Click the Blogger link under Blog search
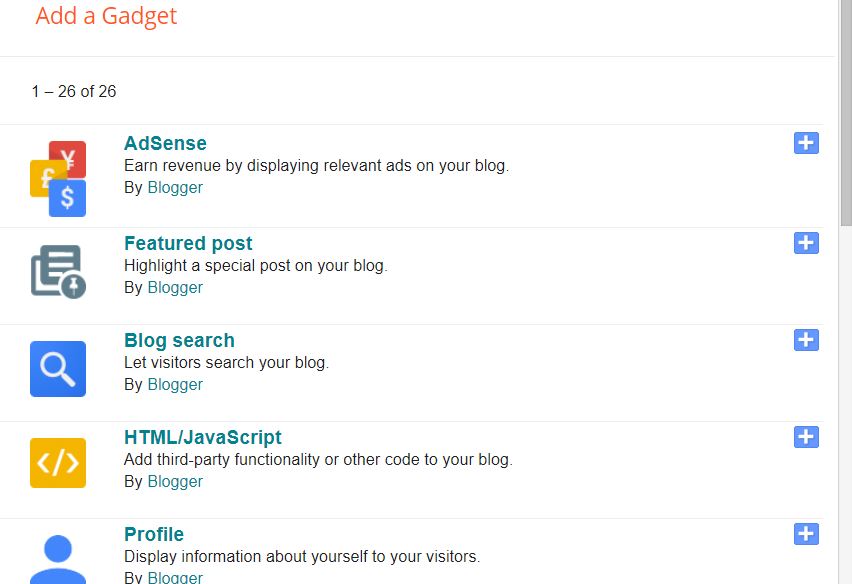 pyautogui.click(x=174, y=384)
